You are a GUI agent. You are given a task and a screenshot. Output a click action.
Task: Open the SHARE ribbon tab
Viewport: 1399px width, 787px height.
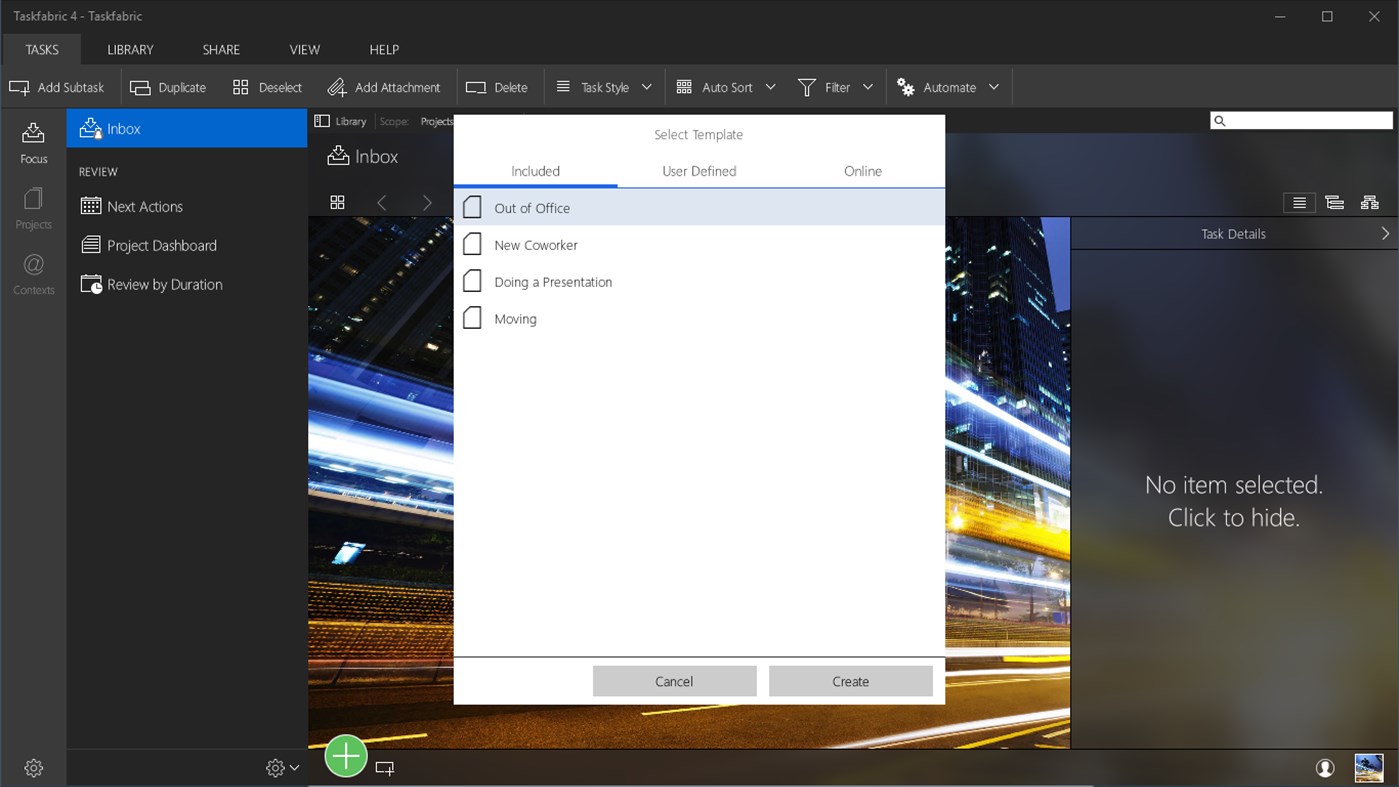tap(220, 49)
